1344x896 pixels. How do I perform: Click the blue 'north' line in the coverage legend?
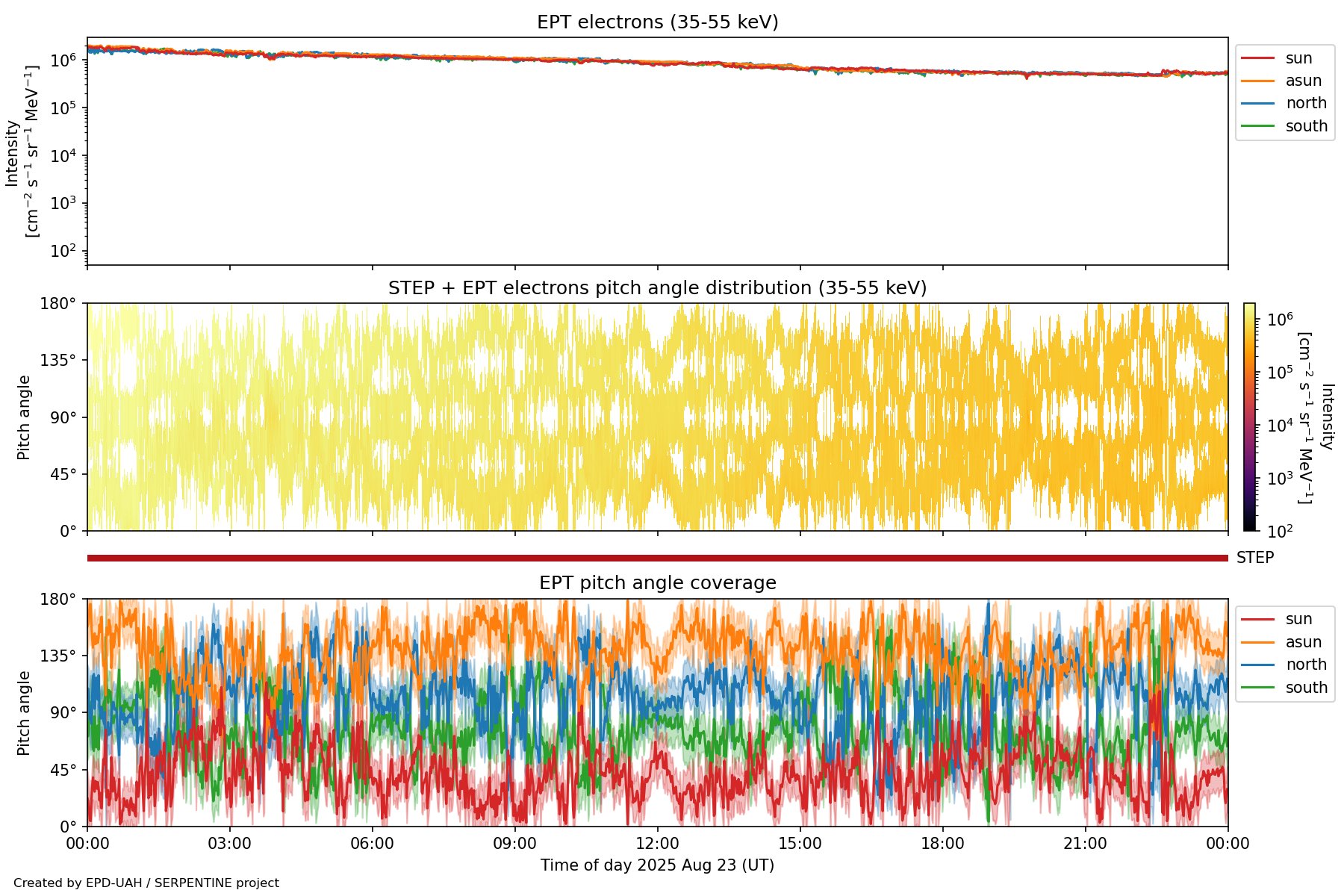pos(1257,665)
